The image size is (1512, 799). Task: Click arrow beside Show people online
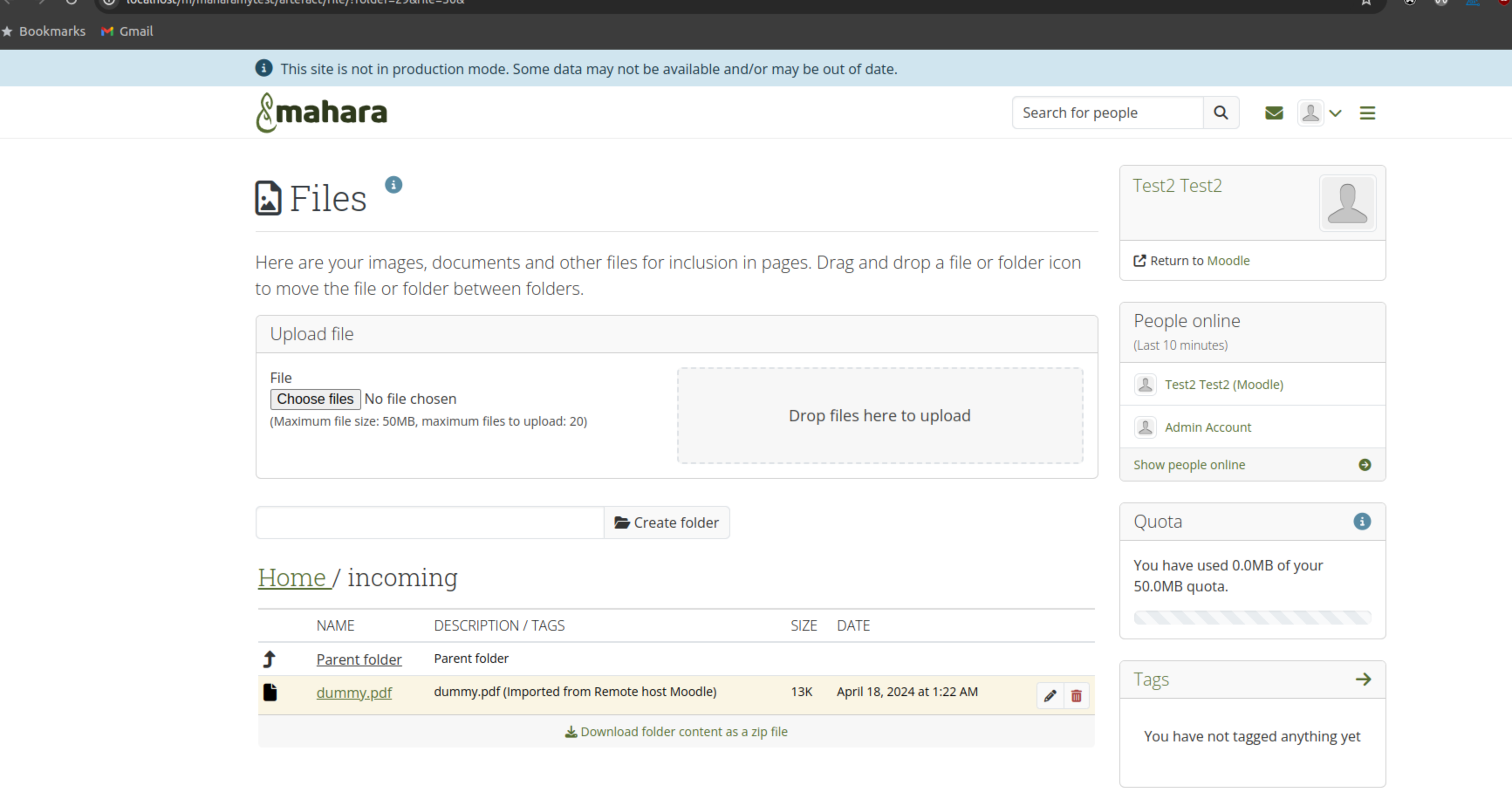pos(1365,464)
